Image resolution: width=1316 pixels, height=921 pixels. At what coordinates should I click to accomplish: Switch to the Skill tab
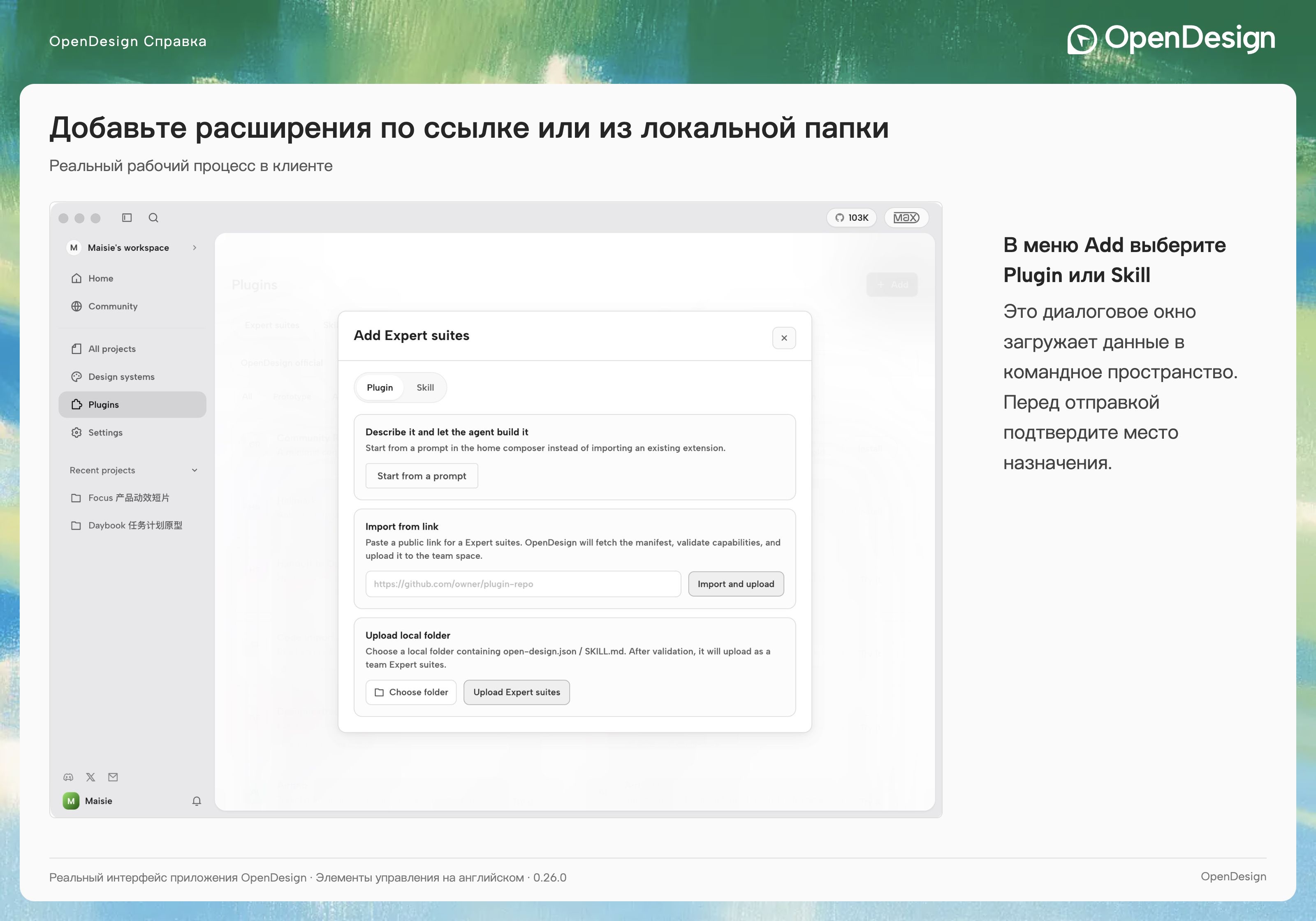[x=425, y=388]
